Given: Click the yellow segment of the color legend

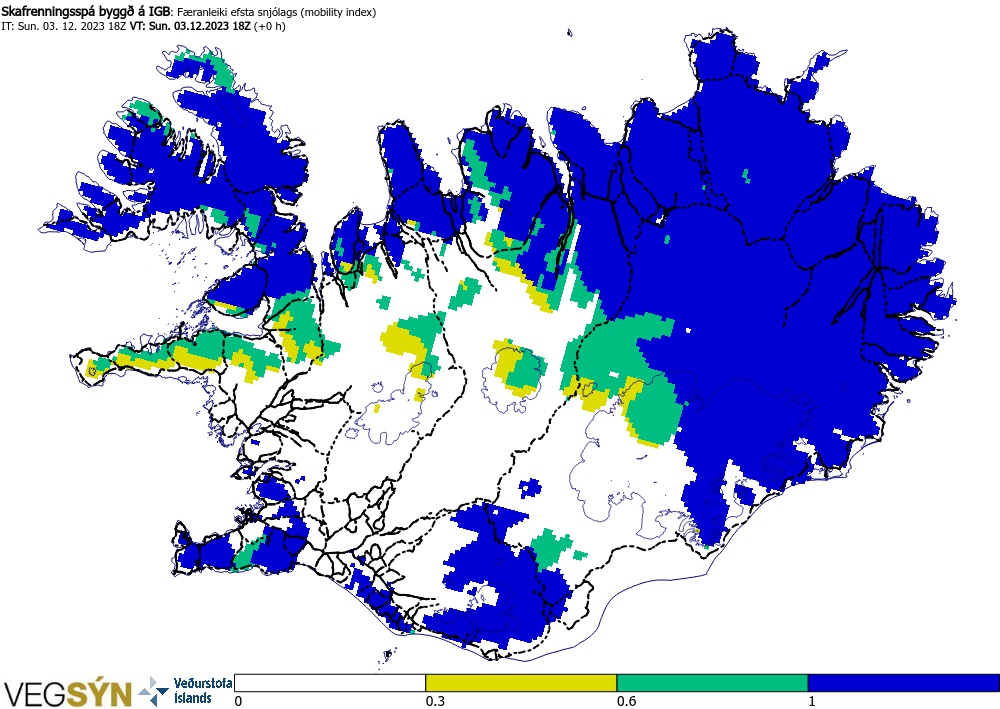Looking at the screenshot, I should [521, 683].
